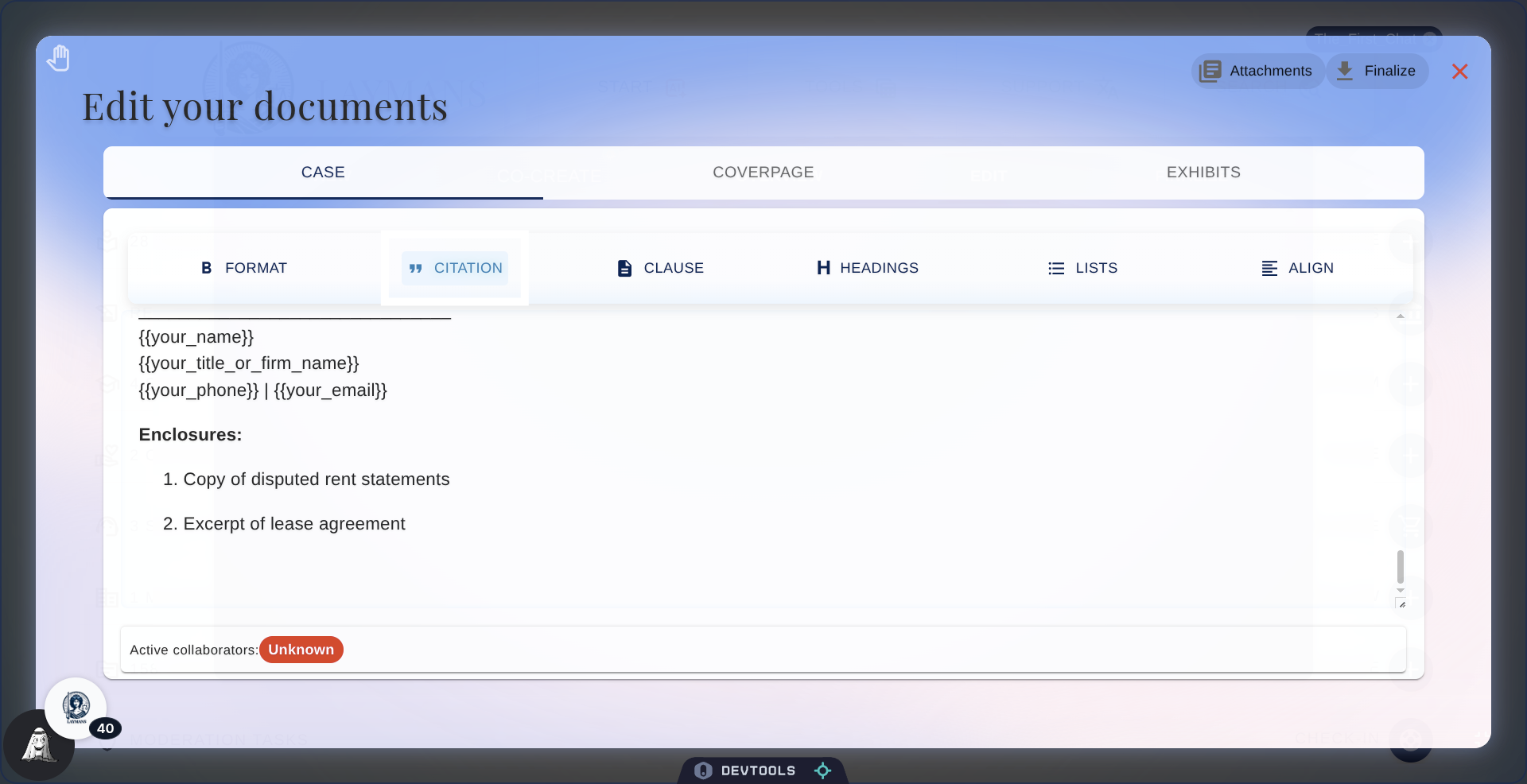The height and width of the screenshot is (784, 1527).
Task: Select the Format tool
Action: tap(243, 268)
